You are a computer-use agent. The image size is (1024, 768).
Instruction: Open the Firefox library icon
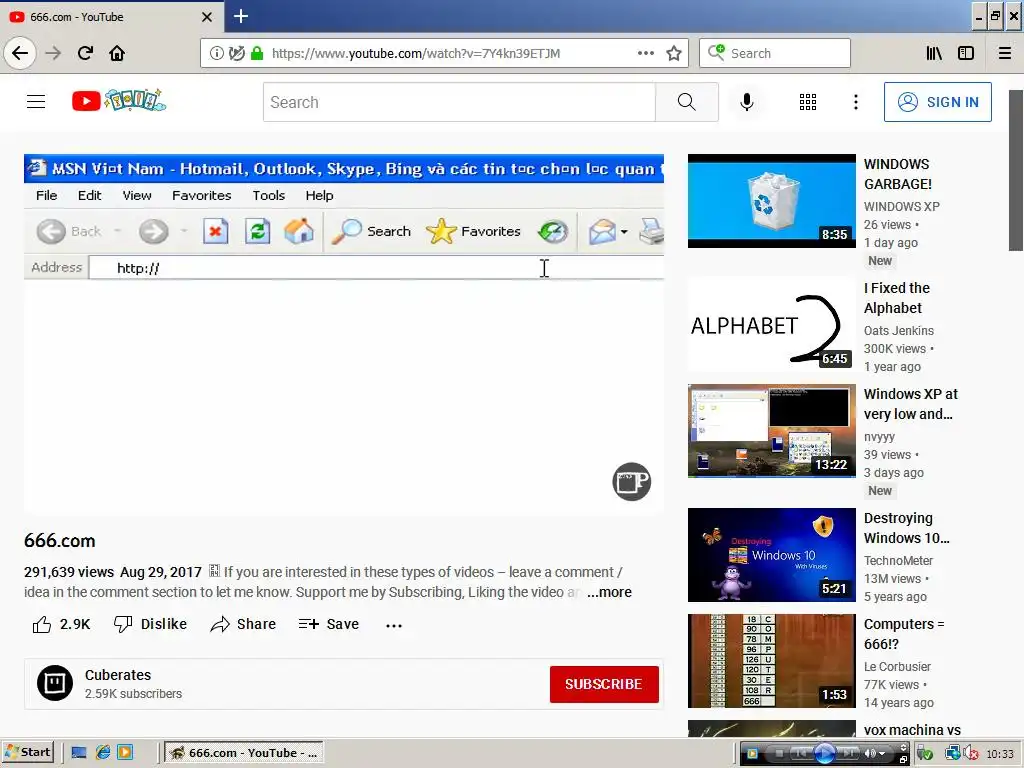coord(934,53)
